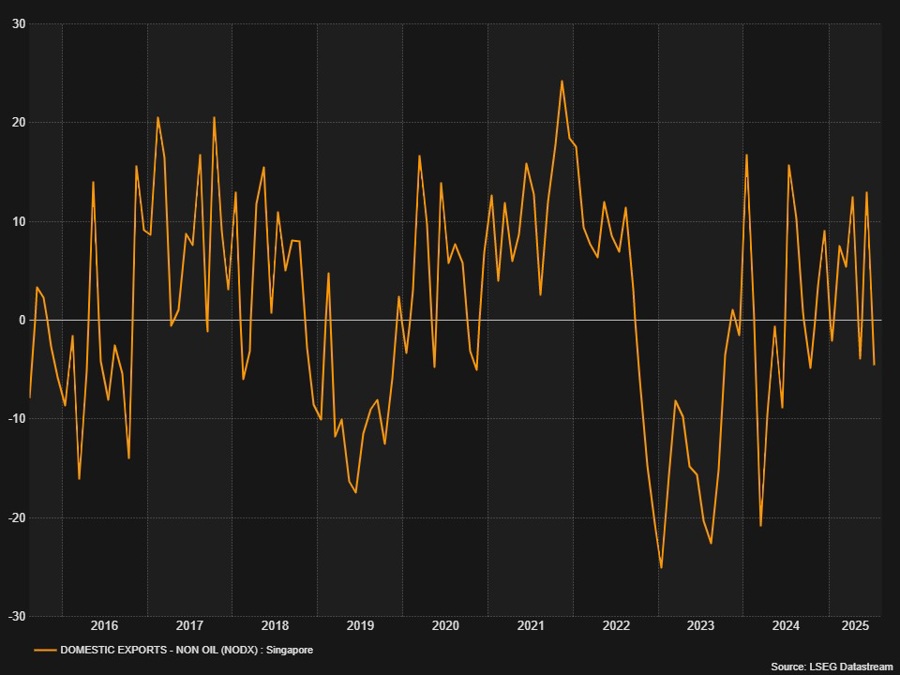
Task: Select the 2016 x-axis label
Action: click(104, 626)
